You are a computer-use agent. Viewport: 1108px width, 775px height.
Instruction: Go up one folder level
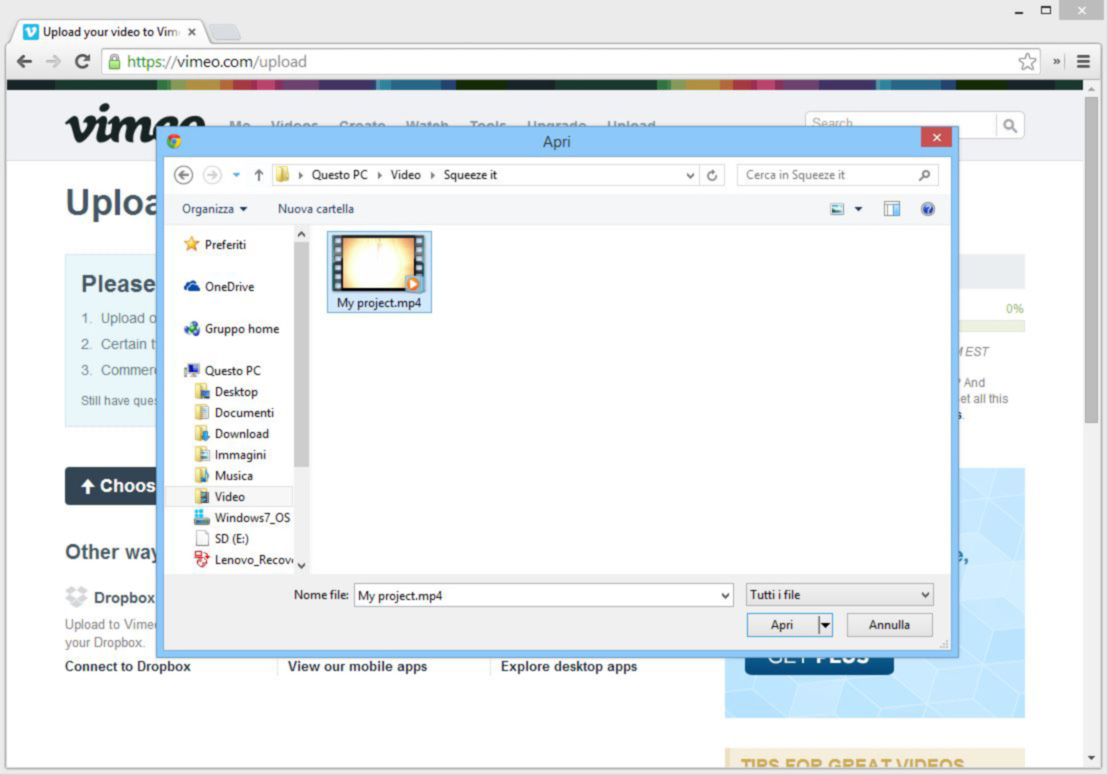coord(259,174)
